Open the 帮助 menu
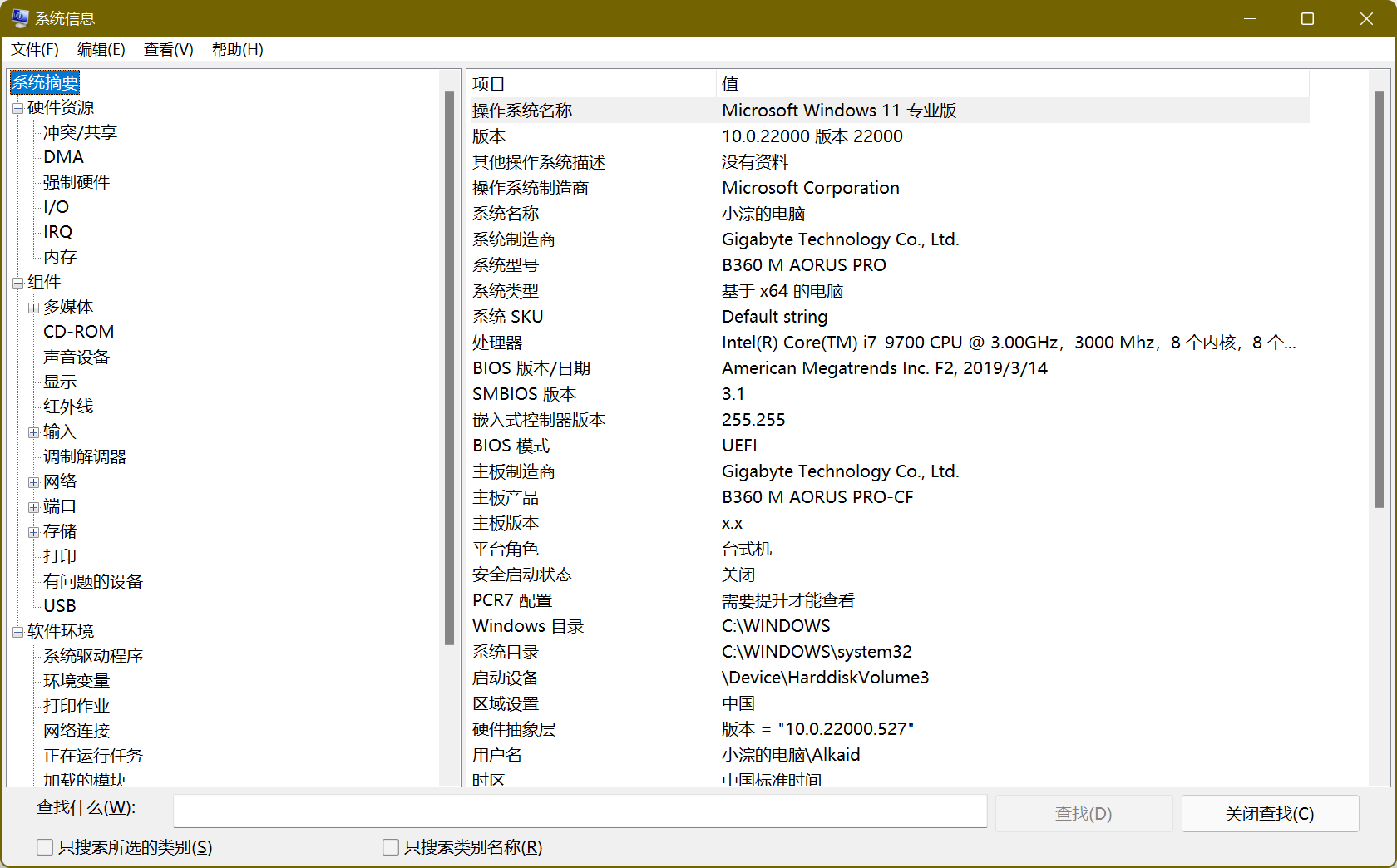Viewport: 1397px width, 868px height. (237, 49)
